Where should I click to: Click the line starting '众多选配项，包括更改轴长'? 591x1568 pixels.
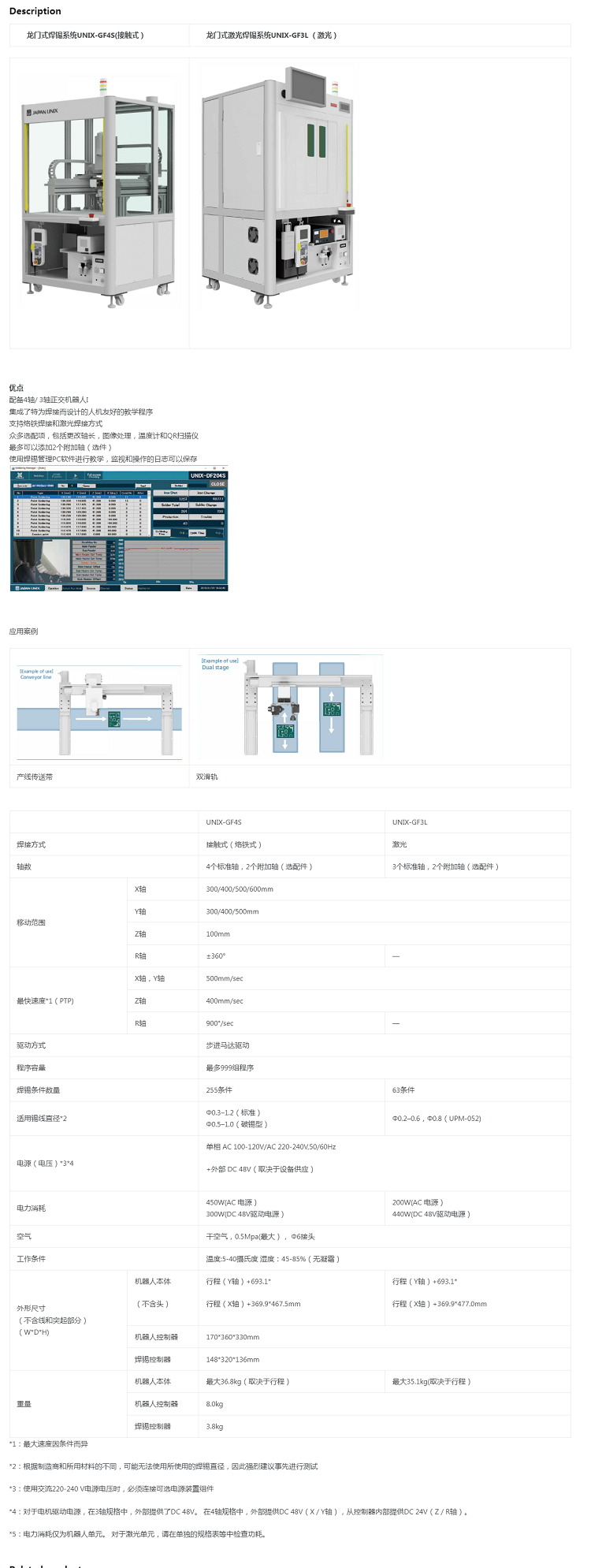coord(104,435)
